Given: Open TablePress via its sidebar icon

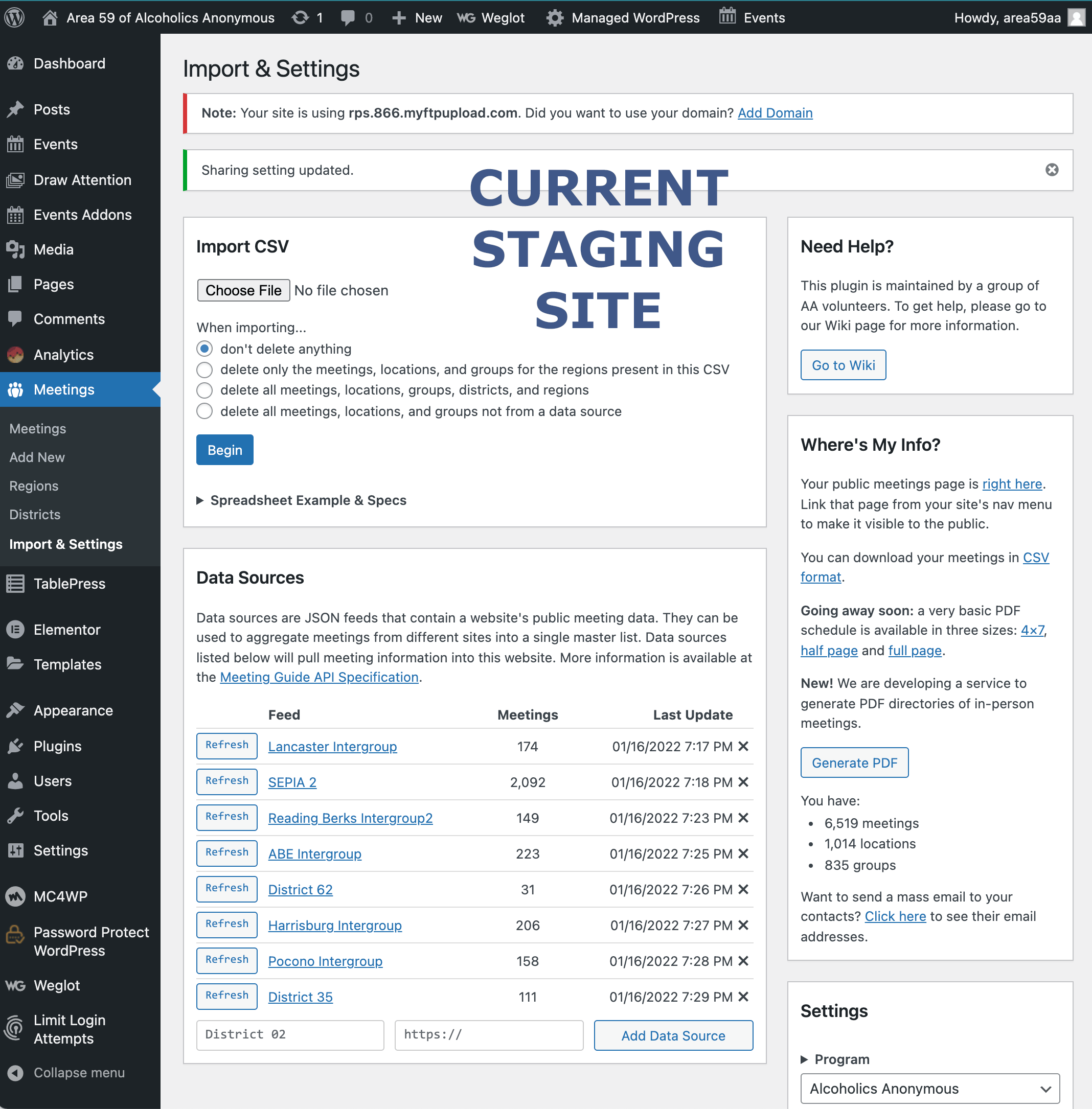Looking at the screenshot, I should pyautogui.click(x=15, y=583).
